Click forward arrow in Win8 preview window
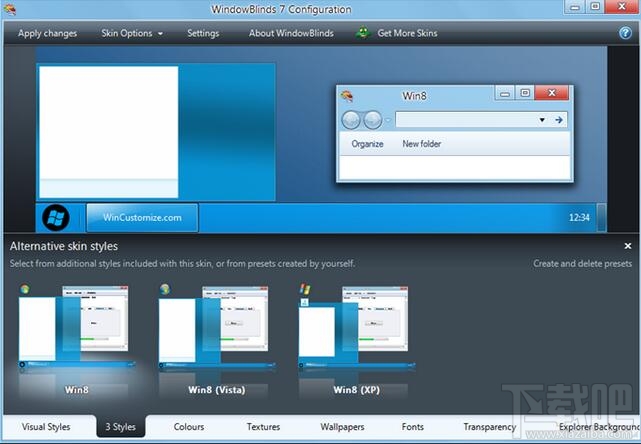 click(372, 120)
